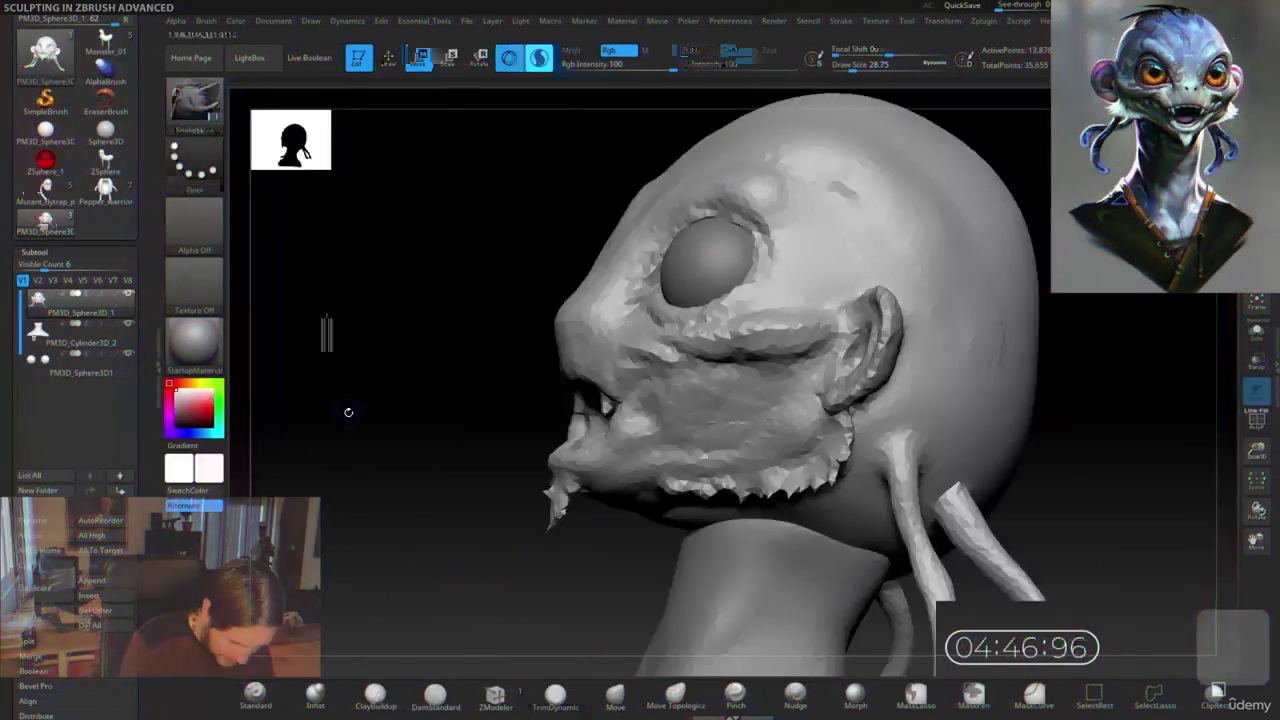Select the Scale gizmo icon
Image resolution: width=1280 pixels, height=720 pixels.
click(450, 58)
